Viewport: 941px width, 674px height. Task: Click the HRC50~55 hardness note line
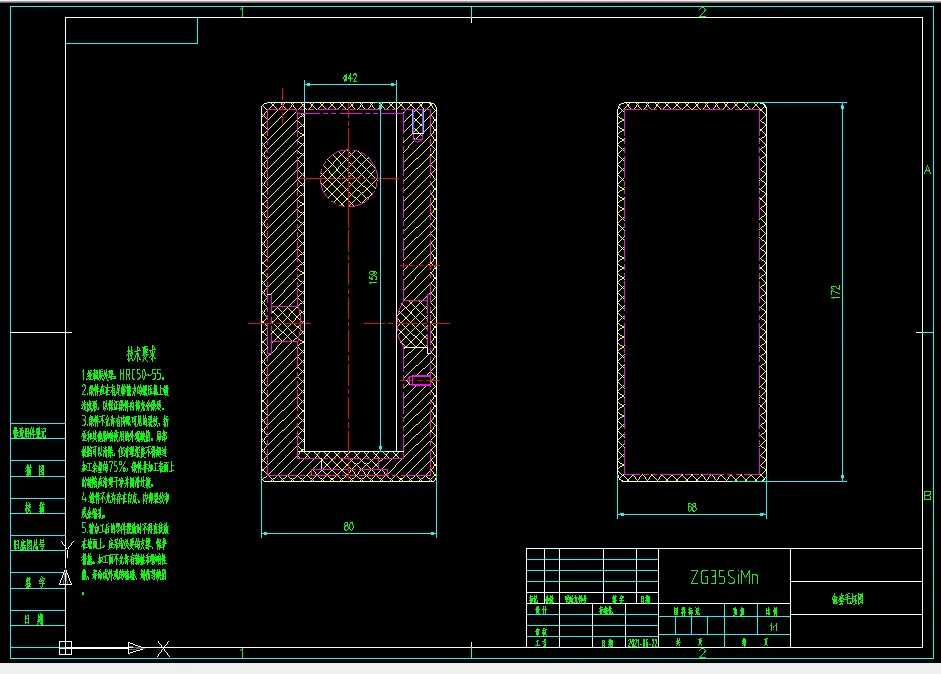click(123, 375)
